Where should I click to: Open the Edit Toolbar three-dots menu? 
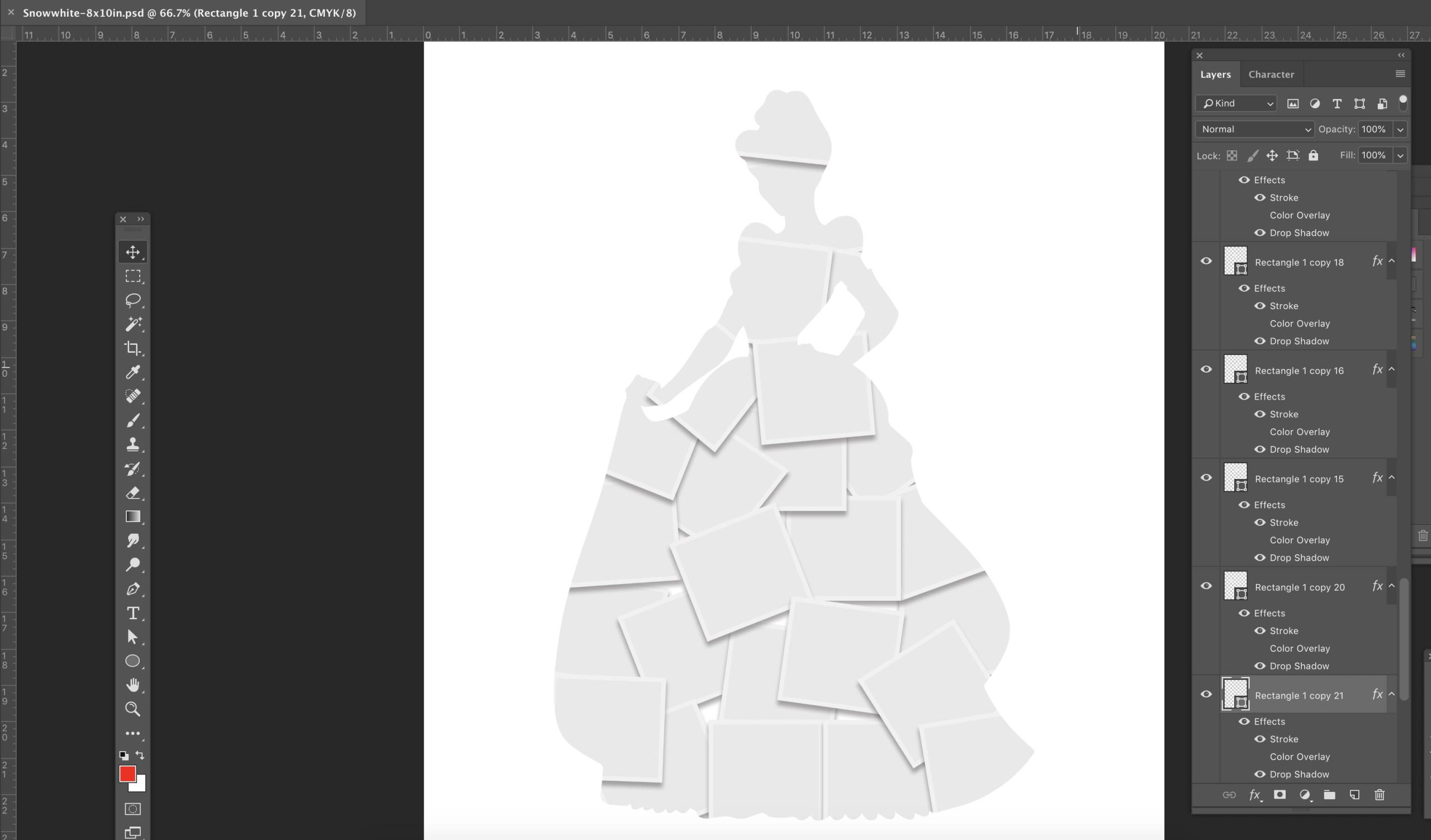[x=133, y=733]
